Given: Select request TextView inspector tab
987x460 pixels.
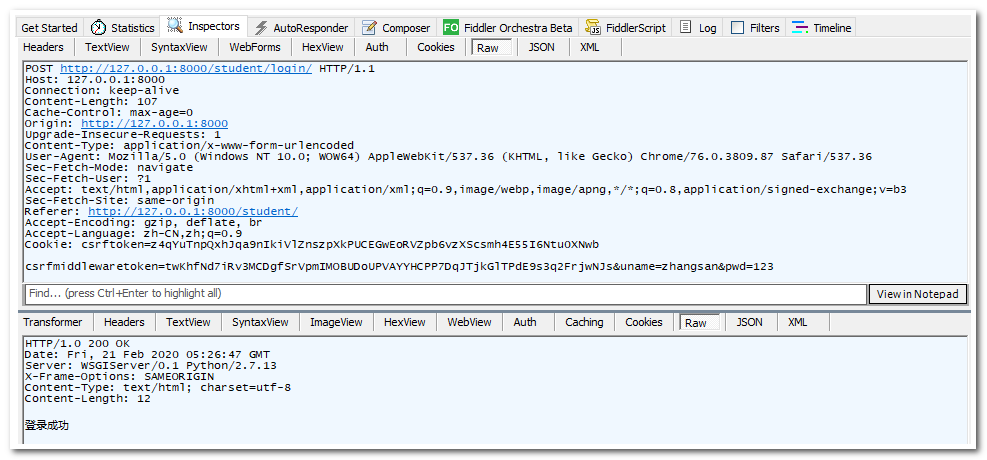Looking at the screenshot, I should tap(107, 47).
